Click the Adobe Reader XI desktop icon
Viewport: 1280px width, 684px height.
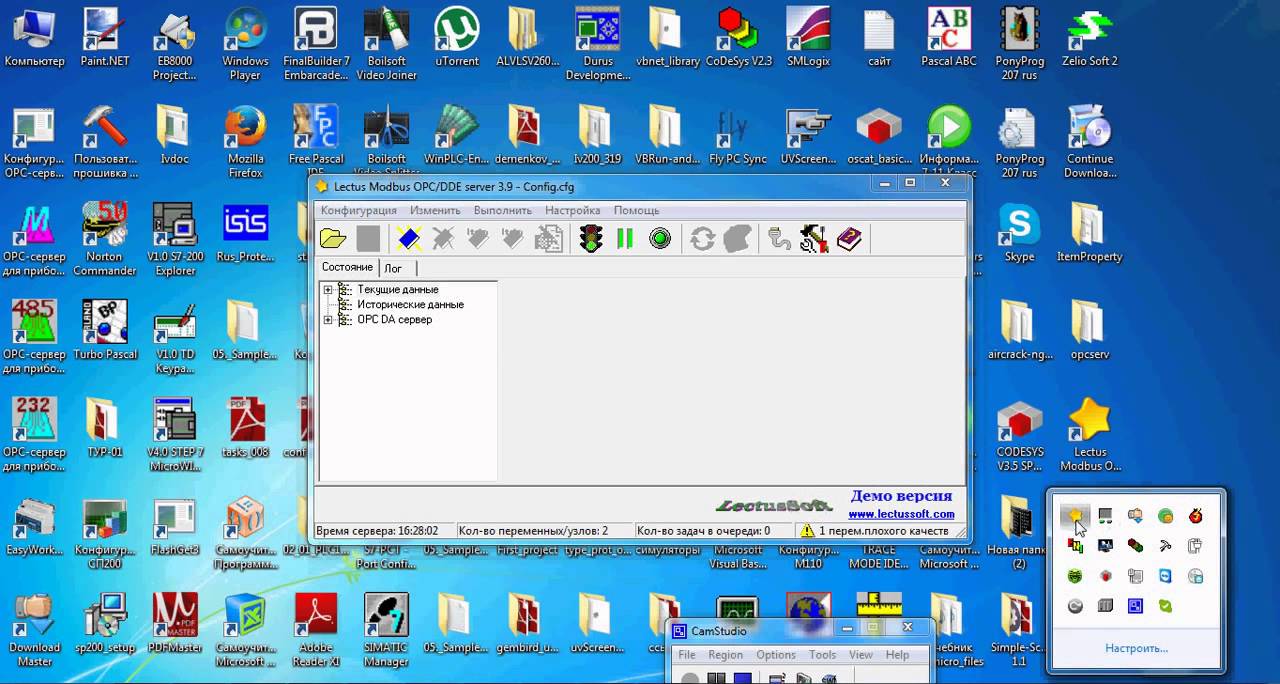(x=316, y=630)
